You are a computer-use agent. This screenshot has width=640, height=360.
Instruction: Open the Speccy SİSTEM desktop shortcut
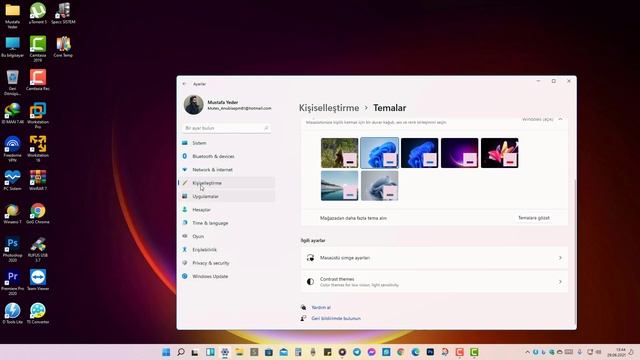pos(63,13)
